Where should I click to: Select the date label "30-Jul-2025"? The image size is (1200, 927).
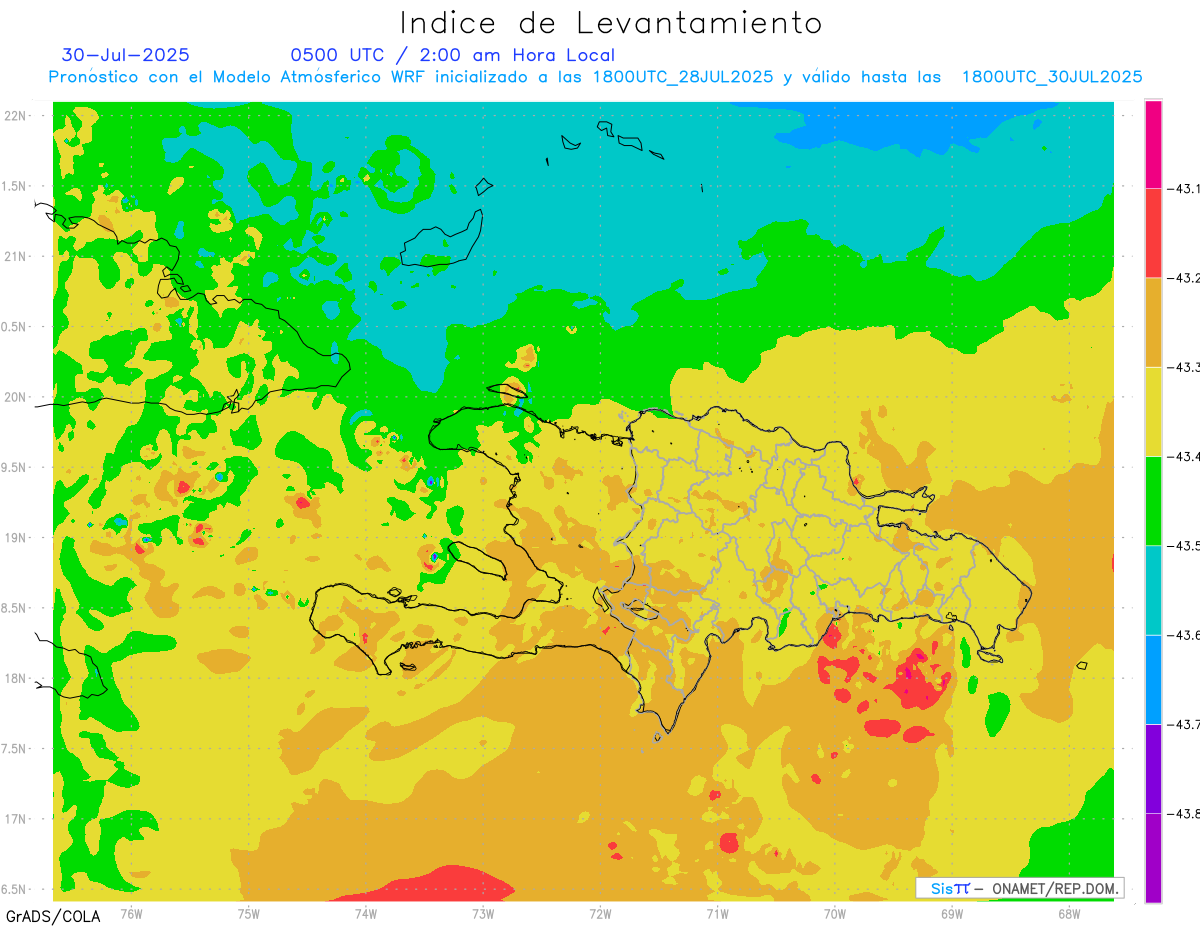(125, 55)
